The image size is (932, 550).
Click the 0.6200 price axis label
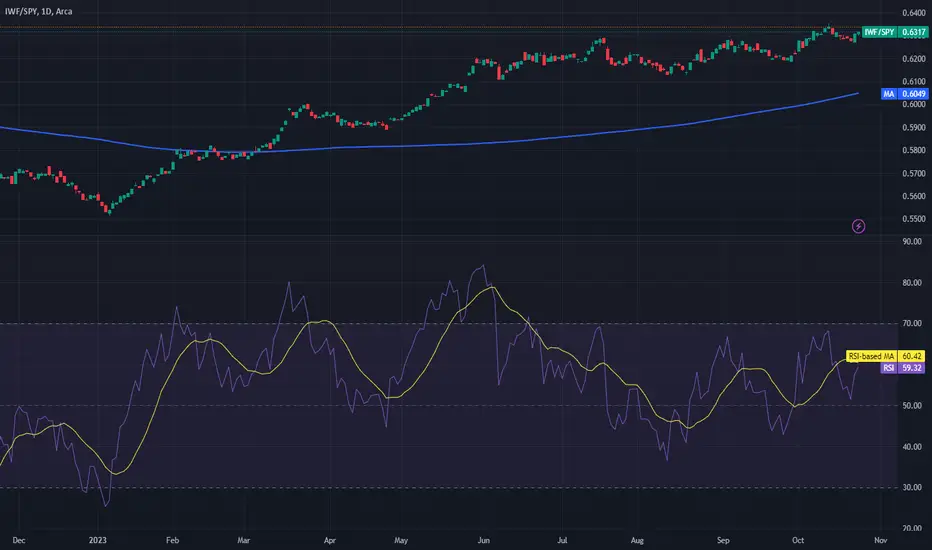pyautogui.click(x=914, y=59)
